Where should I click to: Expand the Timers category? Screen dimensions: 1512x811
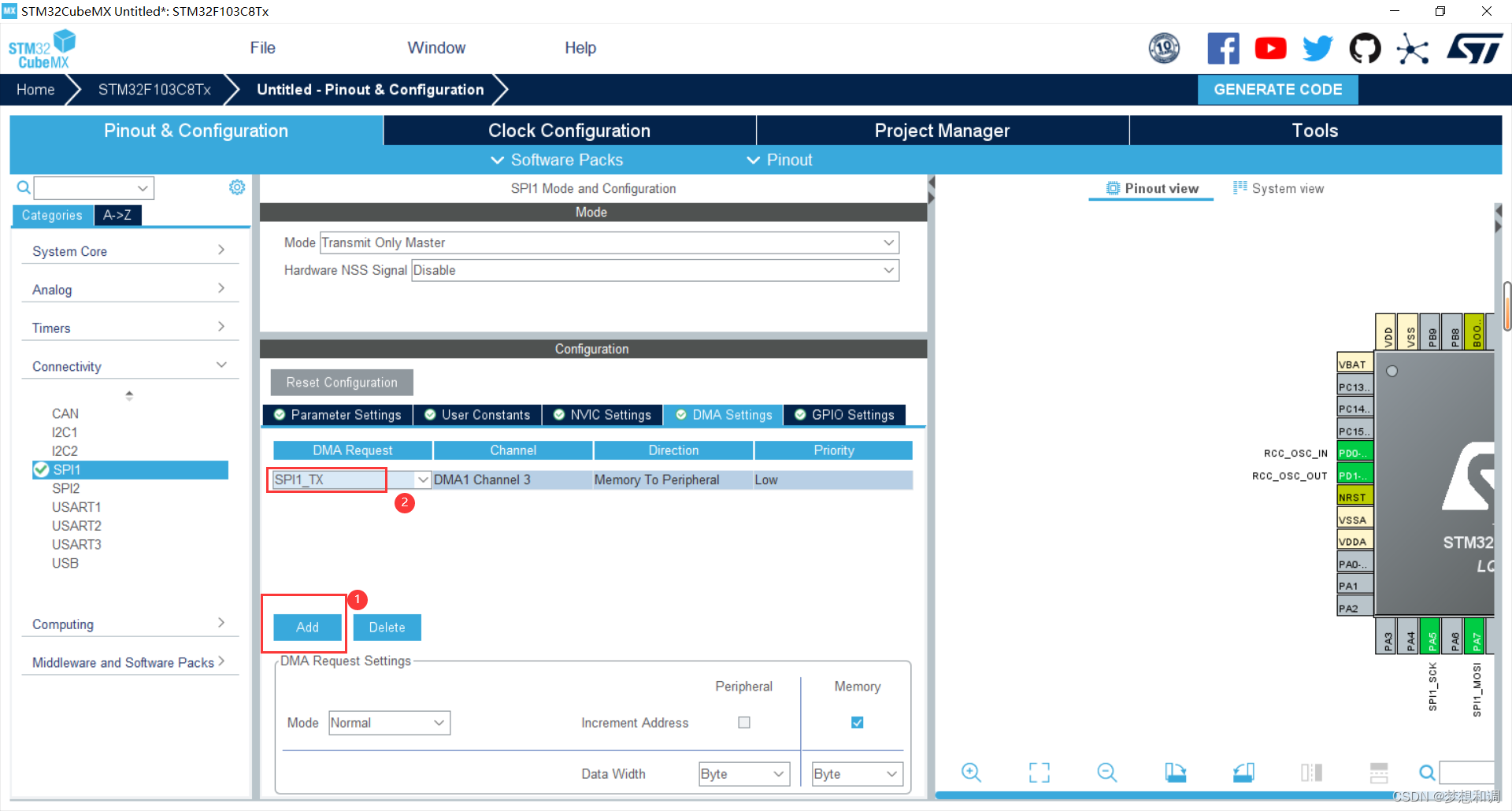[129, 328]
